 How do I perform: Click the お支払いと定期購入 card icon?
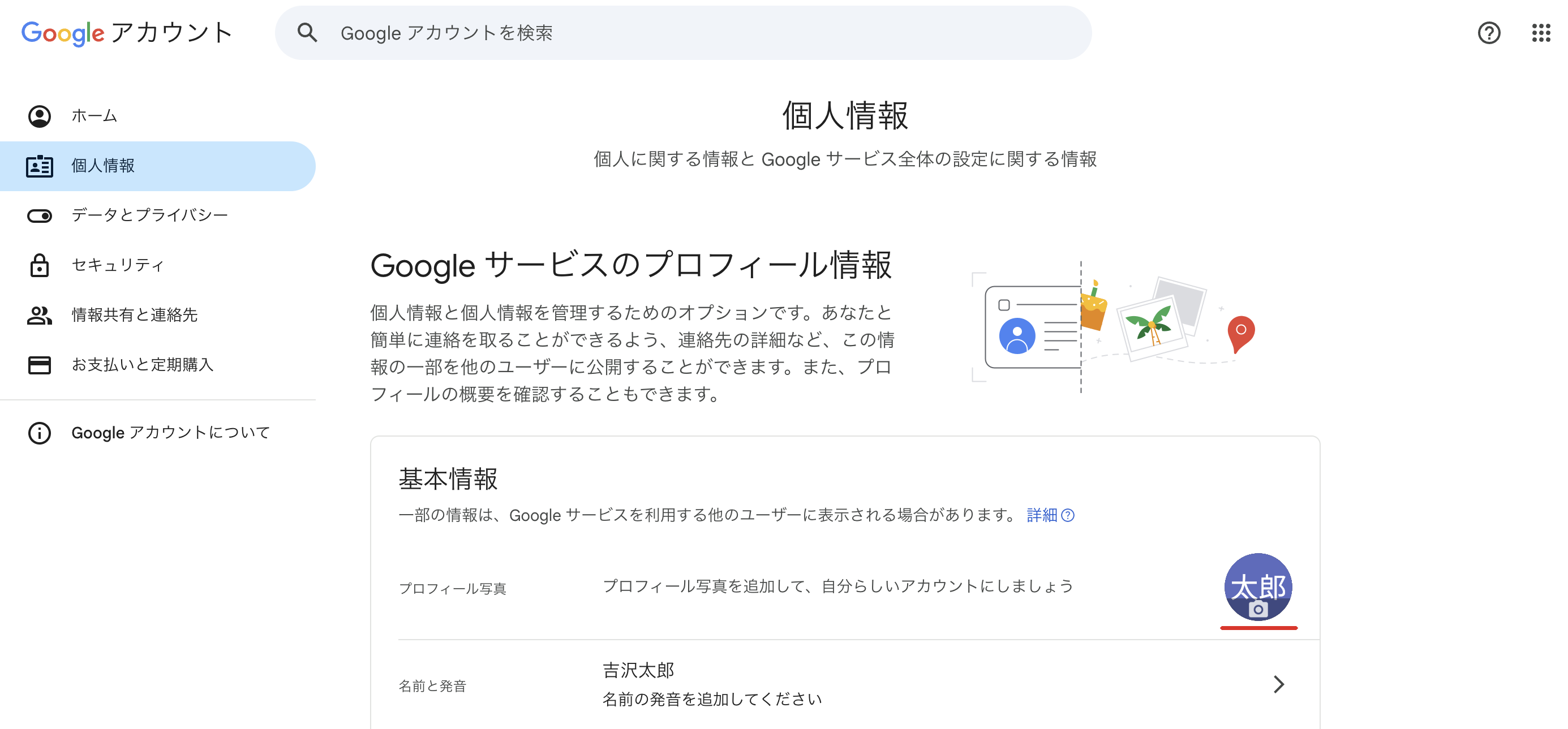tap(40, 364)
